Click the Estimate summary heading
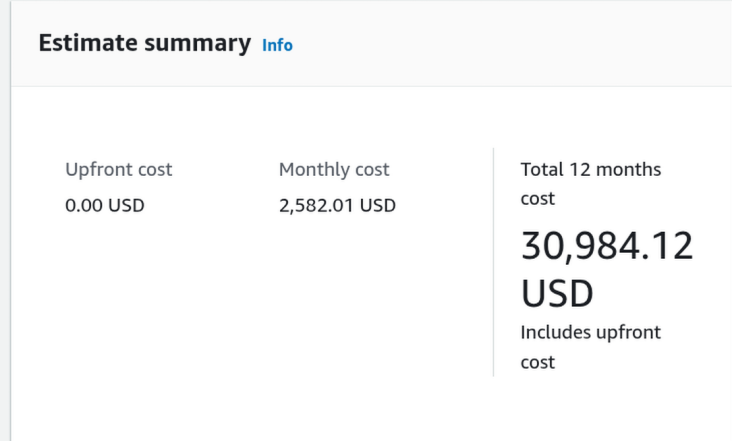 point(144,43)
